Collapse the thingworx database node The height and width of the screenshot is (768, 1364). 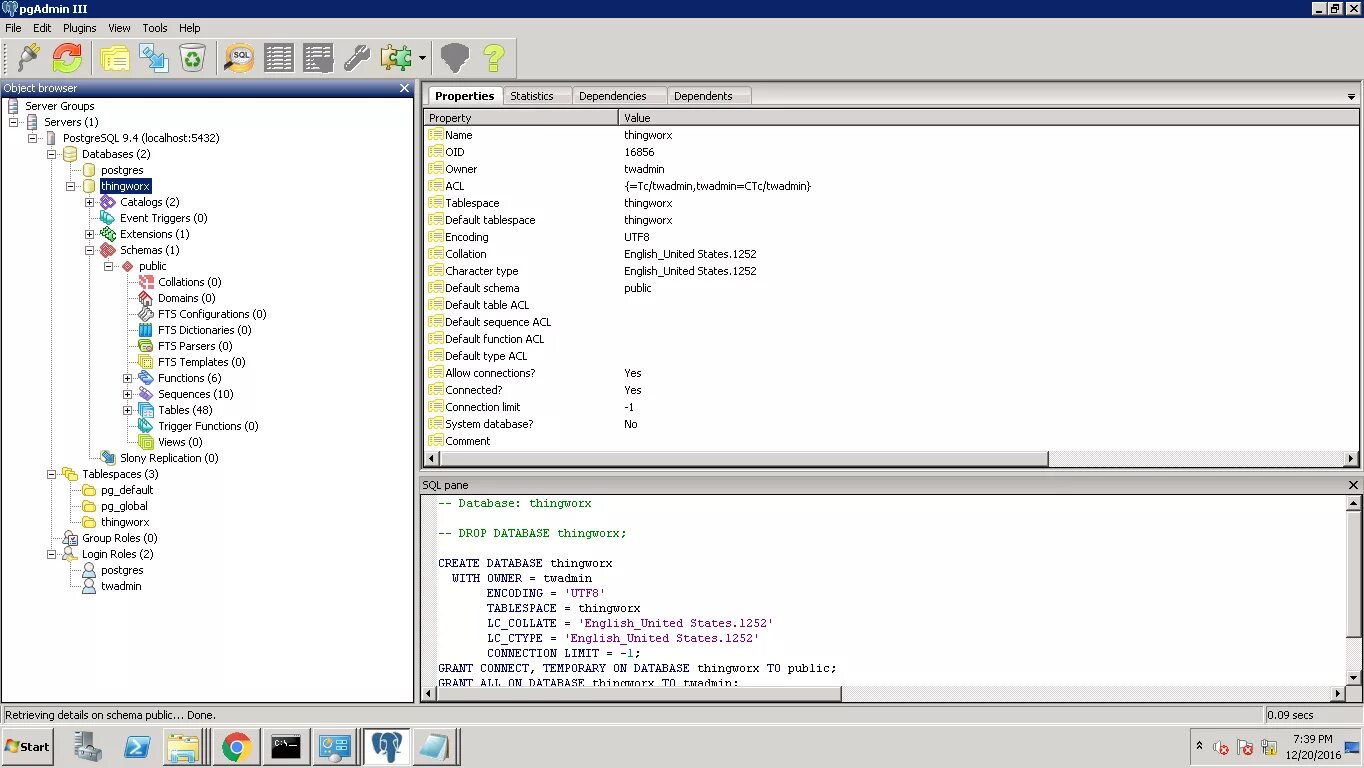tap(71, 186)
